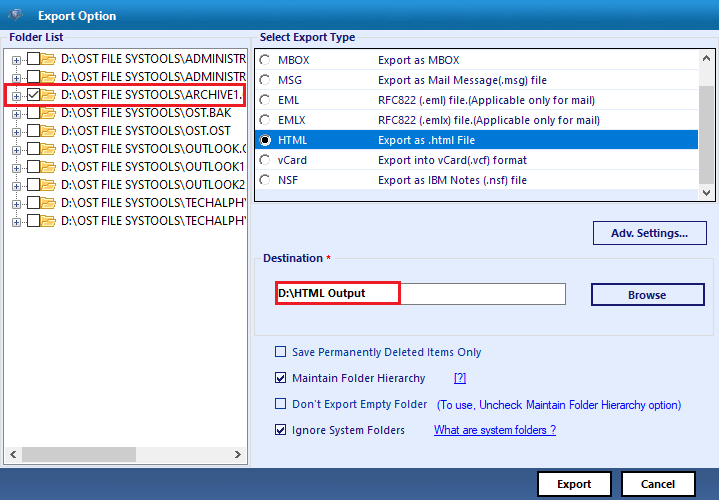Click folder icon of ARCHIVE1 row
The width and height of the screenshot is (719, 500).
[x=48, y=95]
